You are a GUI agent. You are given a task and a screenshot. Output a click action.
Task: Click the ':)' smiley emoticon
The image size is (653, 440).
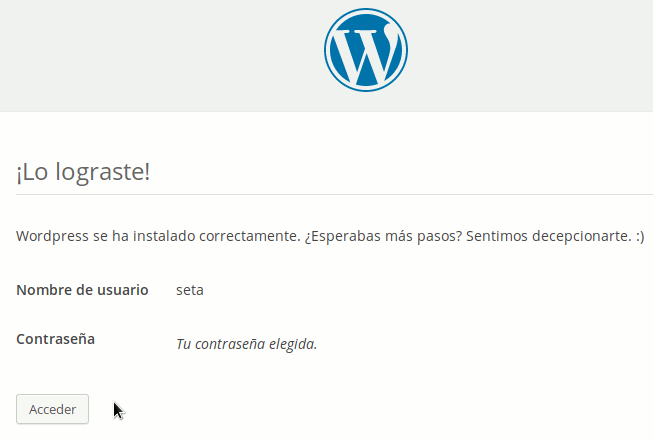pyautogui.click(x=640, y=236)
